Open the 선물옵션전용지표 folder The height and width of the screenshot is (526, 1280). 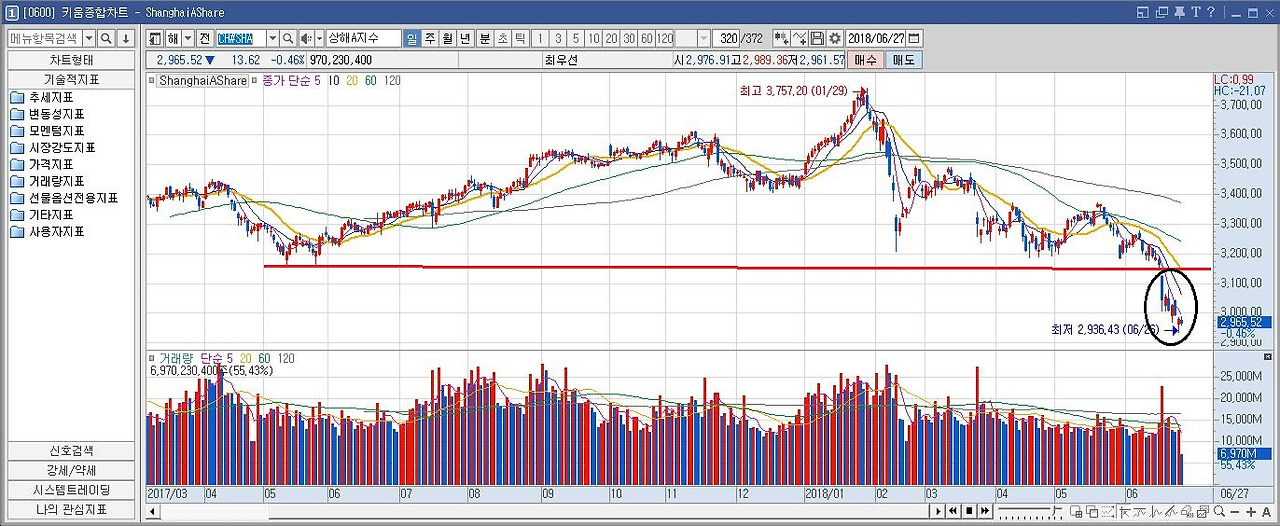click(x=64, y=198)
